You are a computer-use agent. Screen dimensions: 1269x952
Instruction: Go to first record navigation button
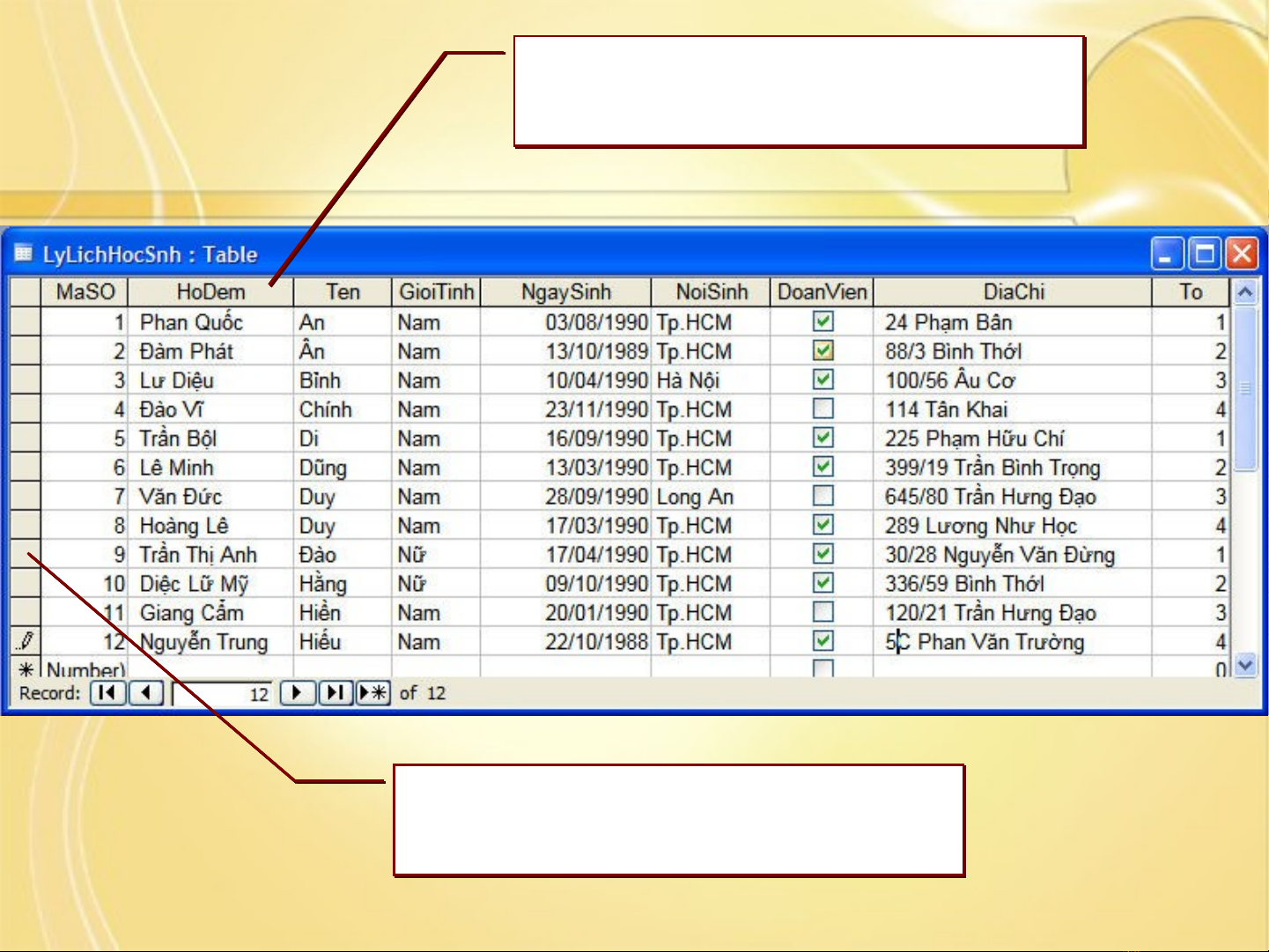click(x=107, y=693)
